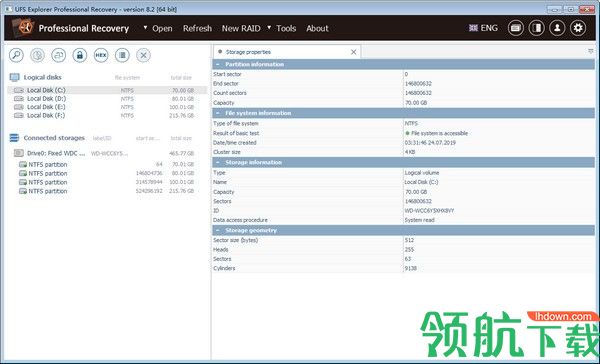Image resolution: width=600 pixels, height=364 pixels.
Task: Open settings via the gear icon
Action: click(x=578, y=28)
